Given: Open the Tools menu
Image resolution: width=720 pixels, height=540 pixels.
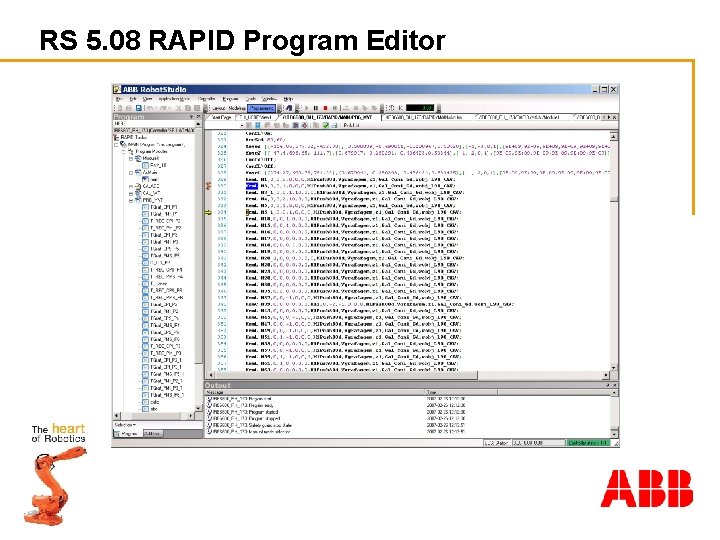Looking at the screenshot, I should (251, 99).
